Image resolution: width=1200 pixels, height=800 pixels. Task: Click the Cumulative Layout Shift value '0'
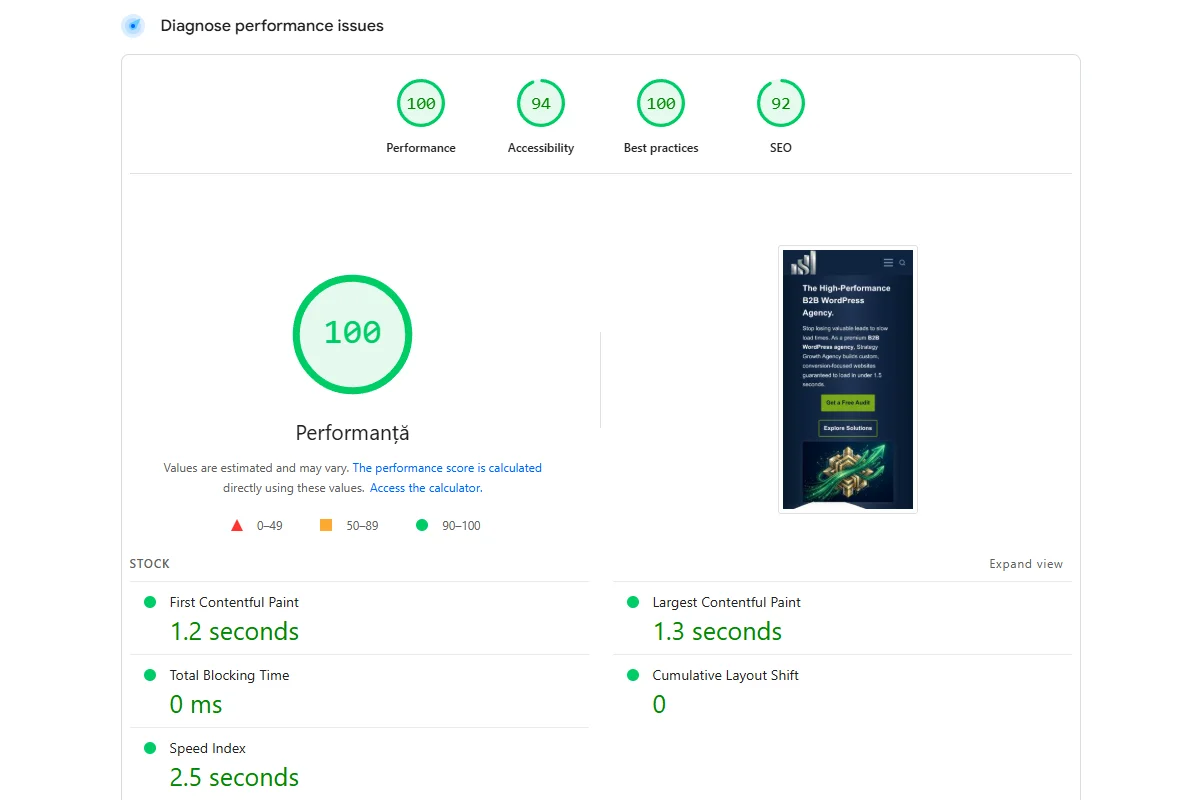tap(659, 705)
